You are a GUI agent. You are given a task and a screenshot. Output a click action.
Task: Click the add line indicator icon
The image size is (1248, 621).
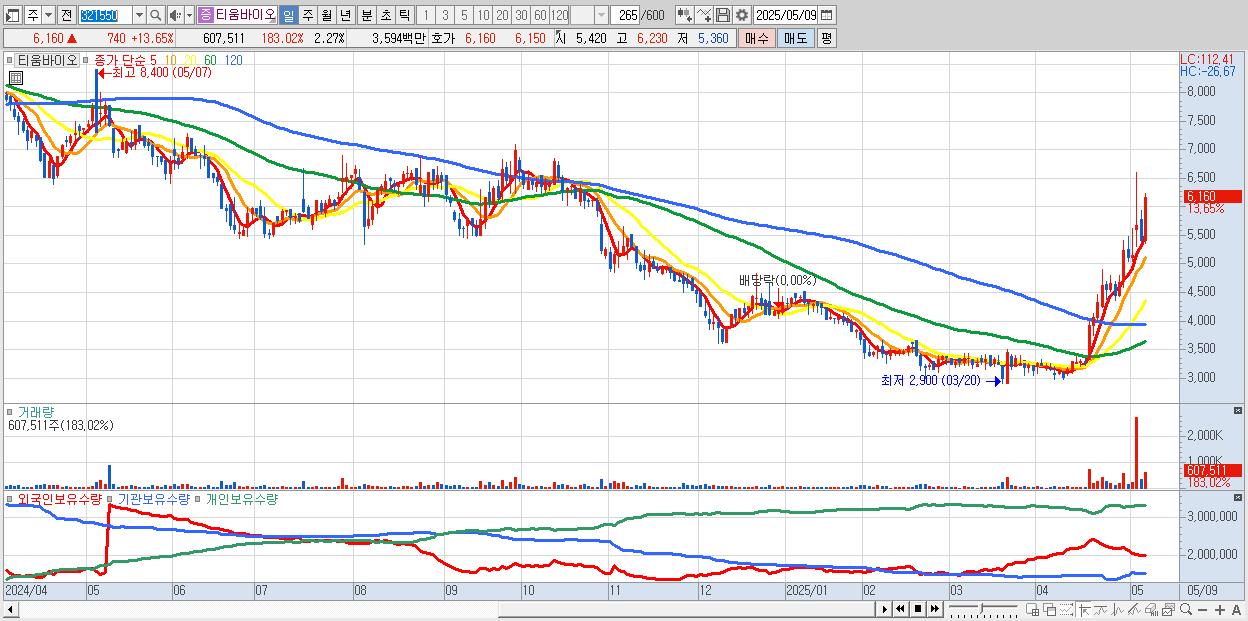704,15
